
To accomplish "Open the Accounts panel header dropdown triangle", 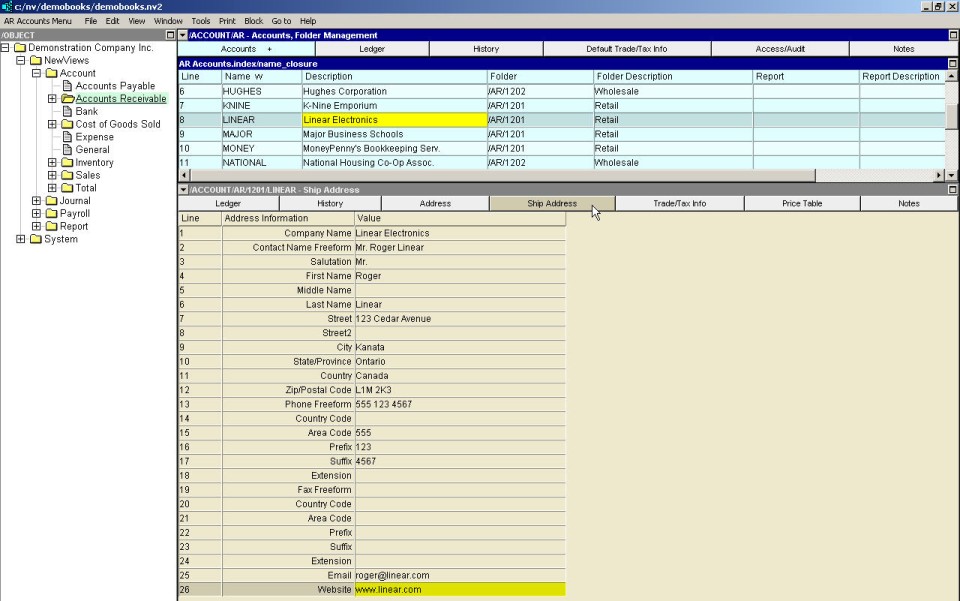I will (183, 35).
